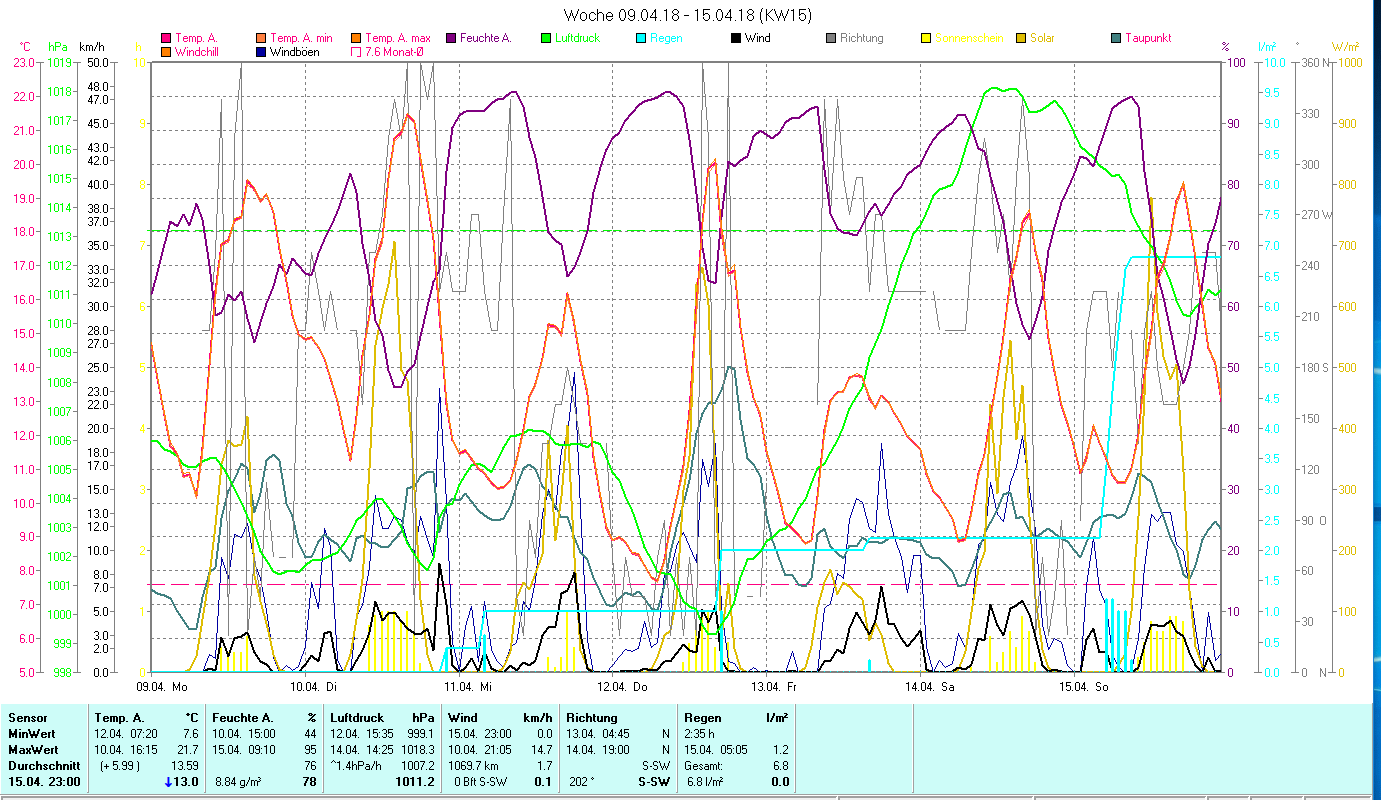Click the 7.6 Monat-Ø legend swatch

pos(355,52)
